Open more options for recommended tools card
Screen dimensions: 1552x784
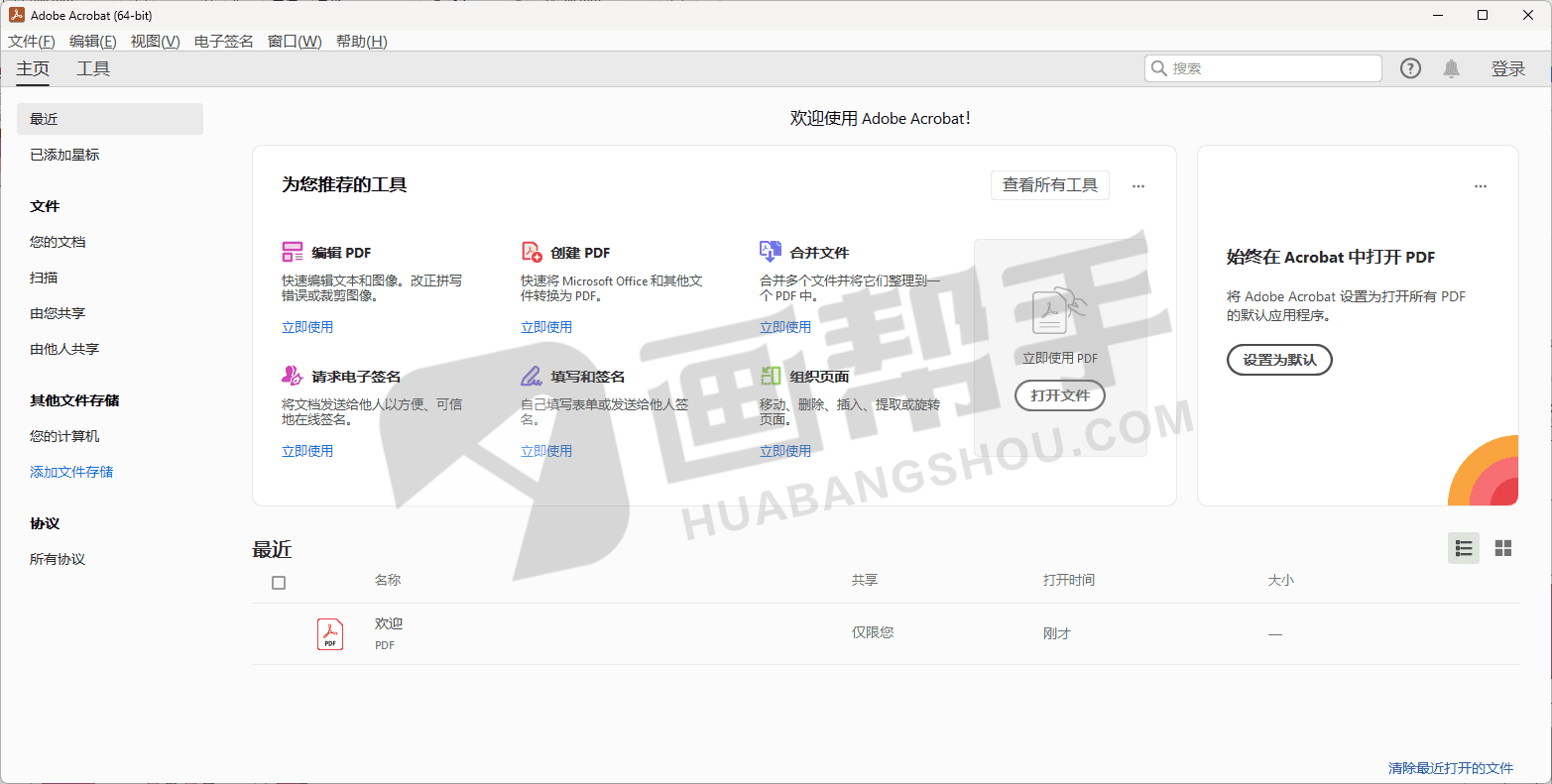point(1138,186)
